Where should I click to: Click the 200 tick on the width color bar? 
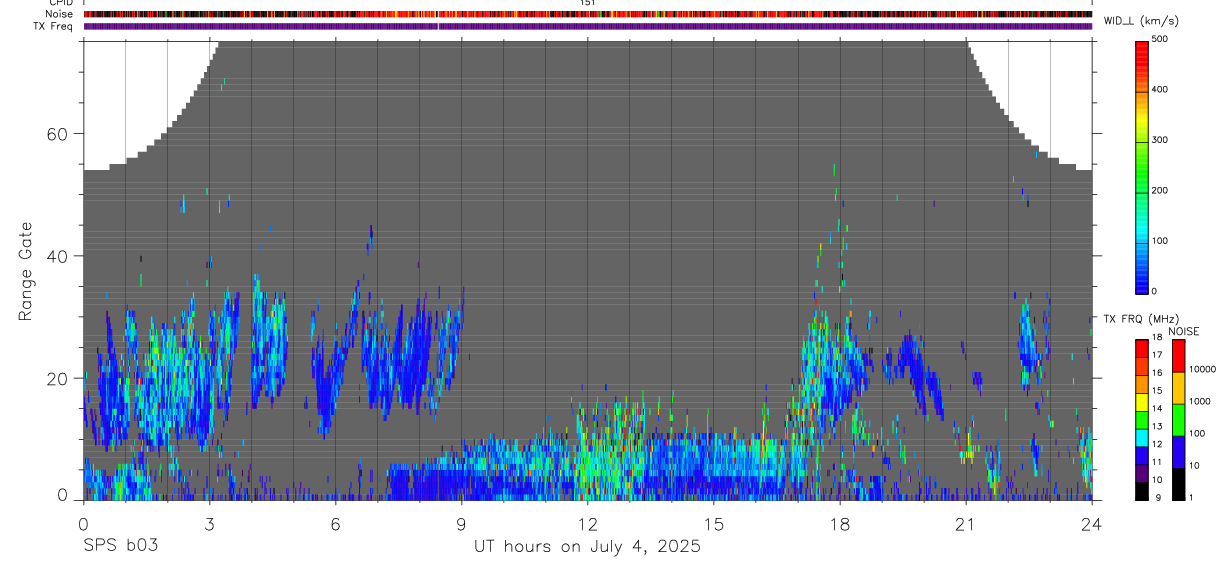click(1160, 190)
